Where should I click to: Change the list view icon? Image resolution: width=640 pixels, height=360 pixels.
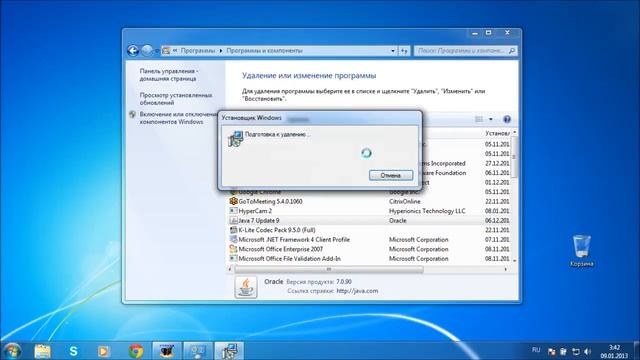click(479, 119)
